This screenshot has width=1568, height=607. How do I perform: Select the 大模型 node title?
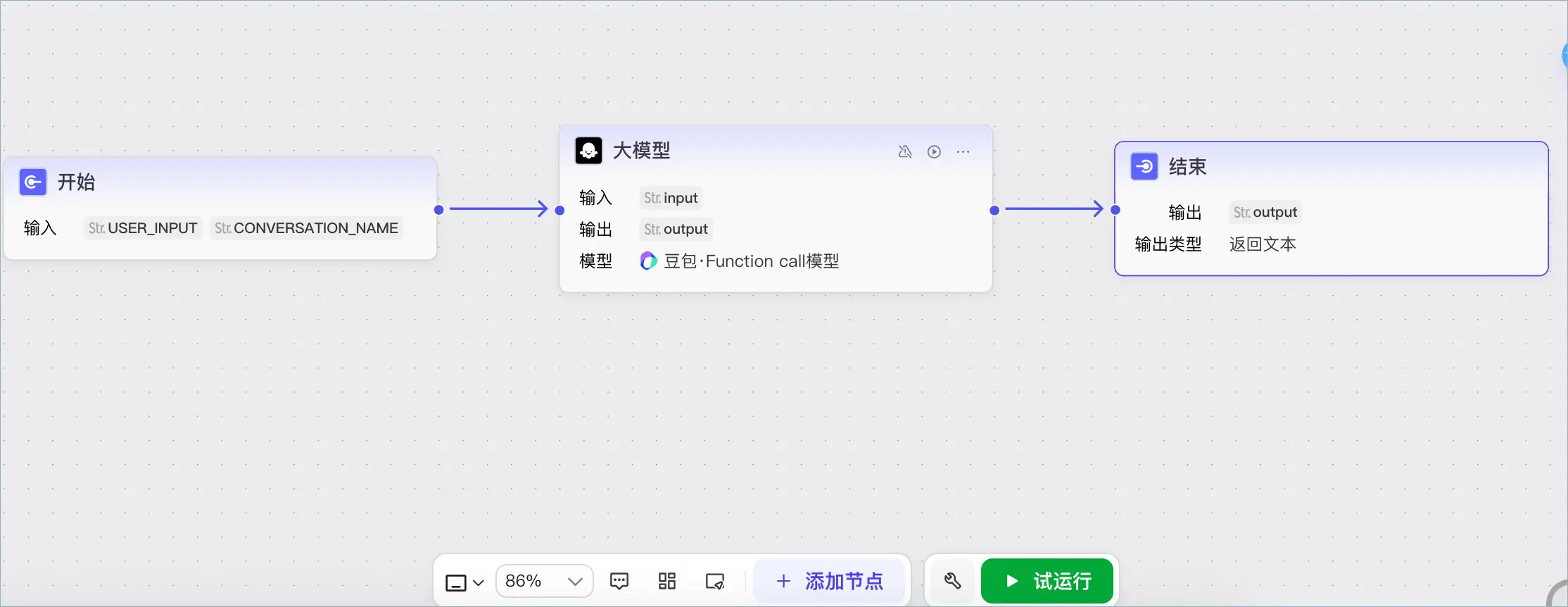point(641,151)
